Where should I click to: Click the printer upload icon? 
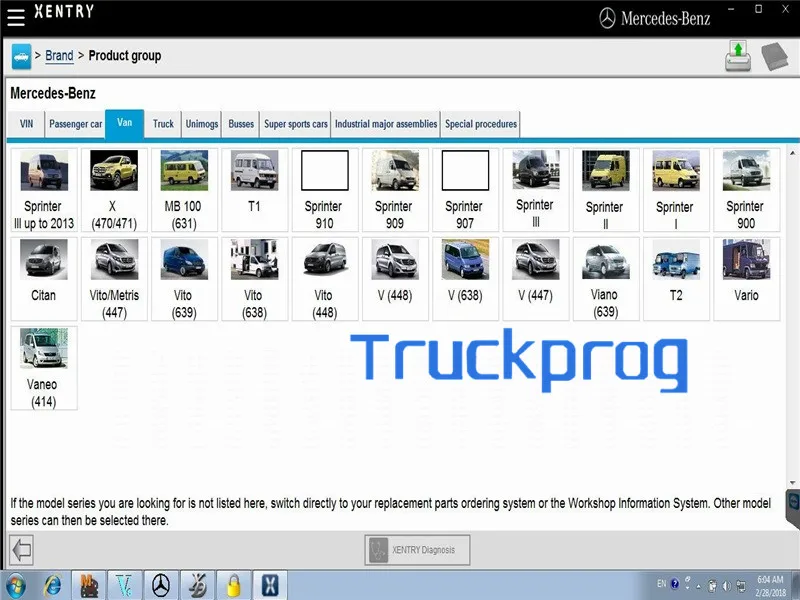click(x=738, y=56)
